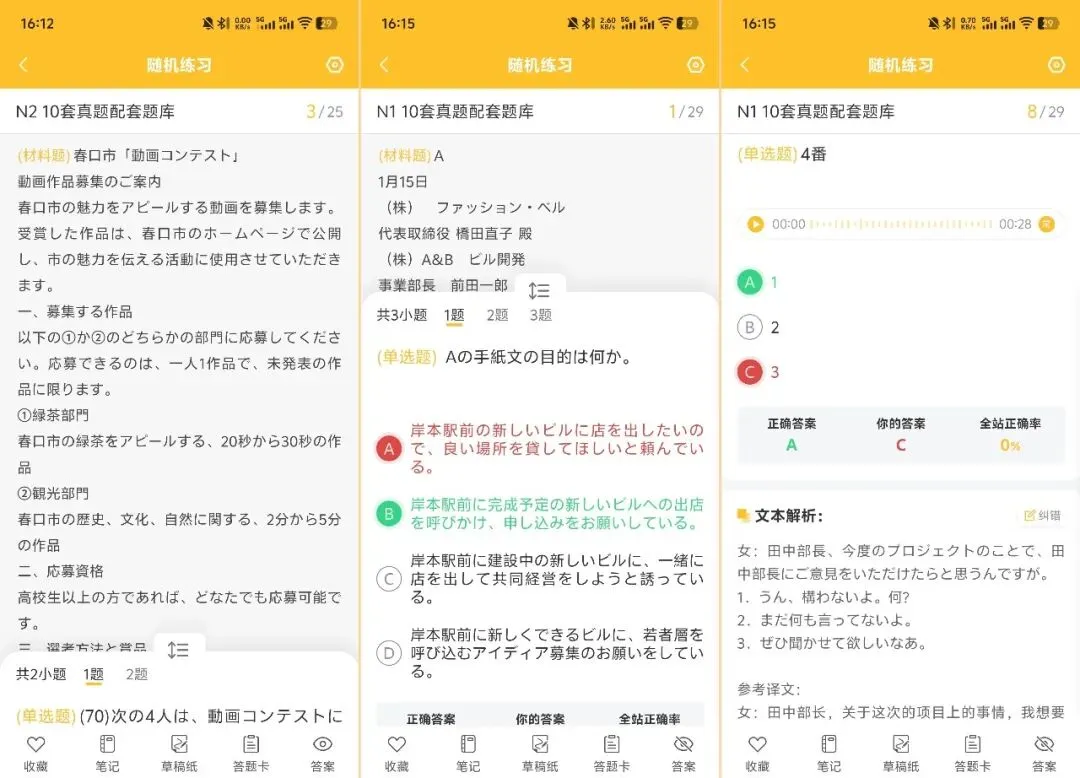Tap the 收藏 heart on the listening question screen
1080x778 pixels.
pos(757,745)
